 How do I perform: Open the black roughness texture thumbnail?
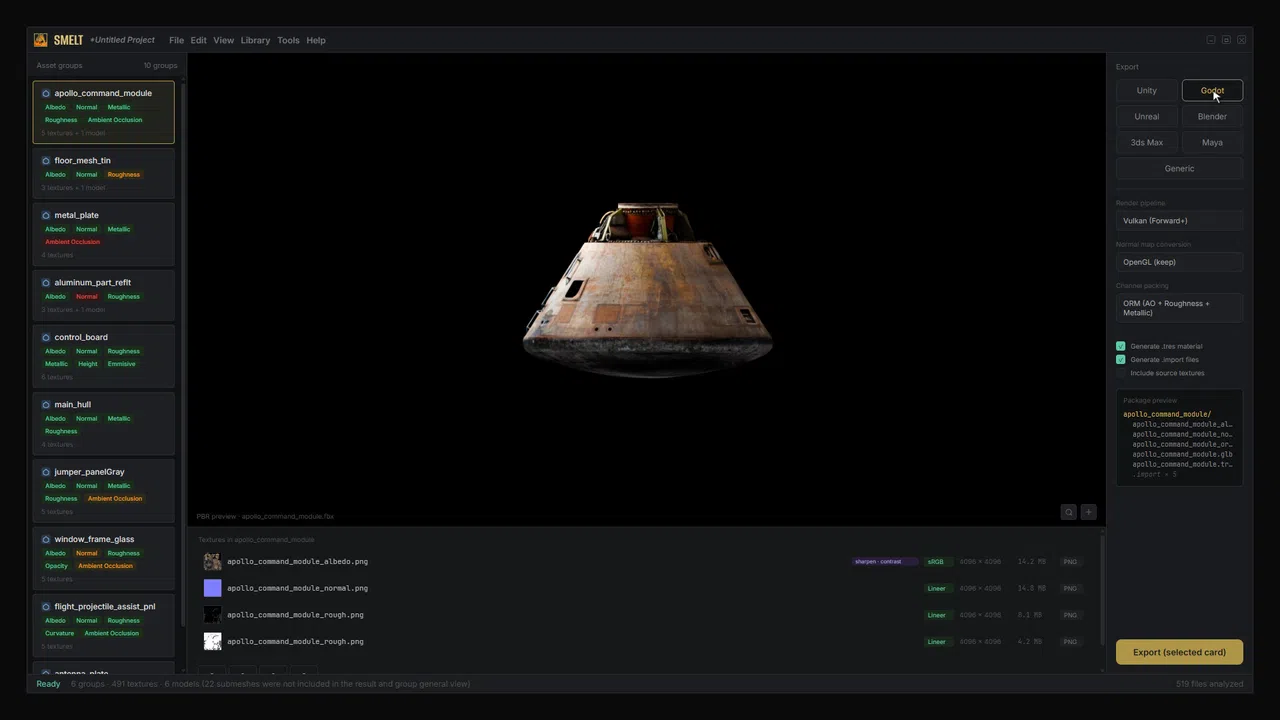click(x=212, y=615)
